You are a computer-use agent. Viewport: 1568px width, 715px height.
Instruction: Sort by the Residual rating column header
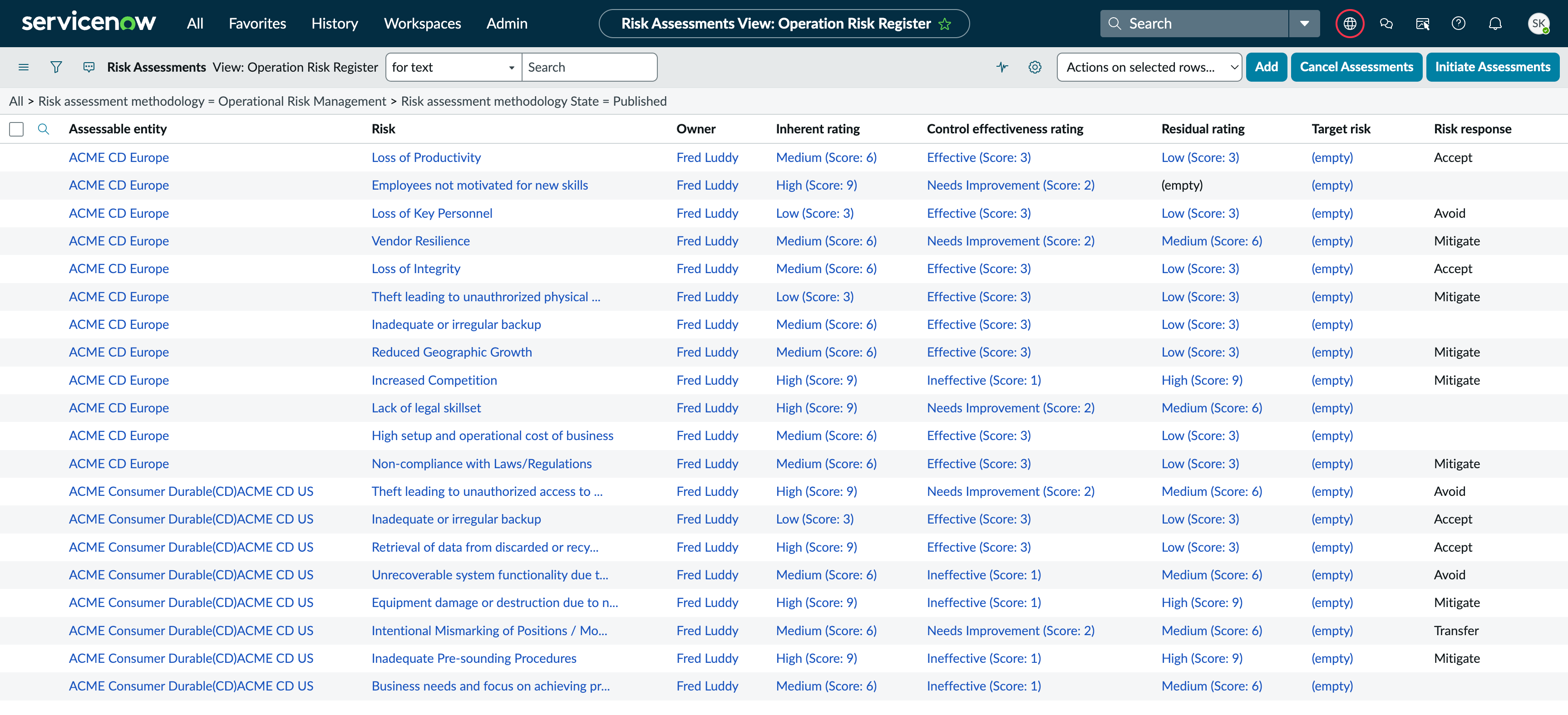click(1203, 128)
